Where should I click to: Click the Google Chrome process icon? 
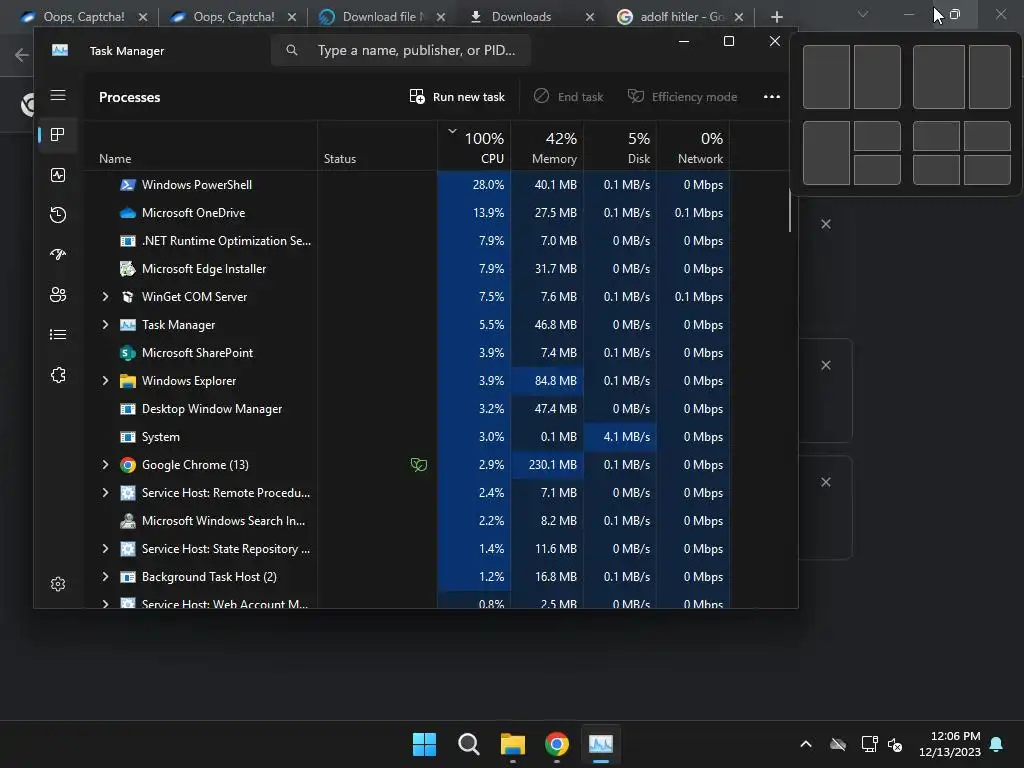pyautogui.click(x=128, y=465)
